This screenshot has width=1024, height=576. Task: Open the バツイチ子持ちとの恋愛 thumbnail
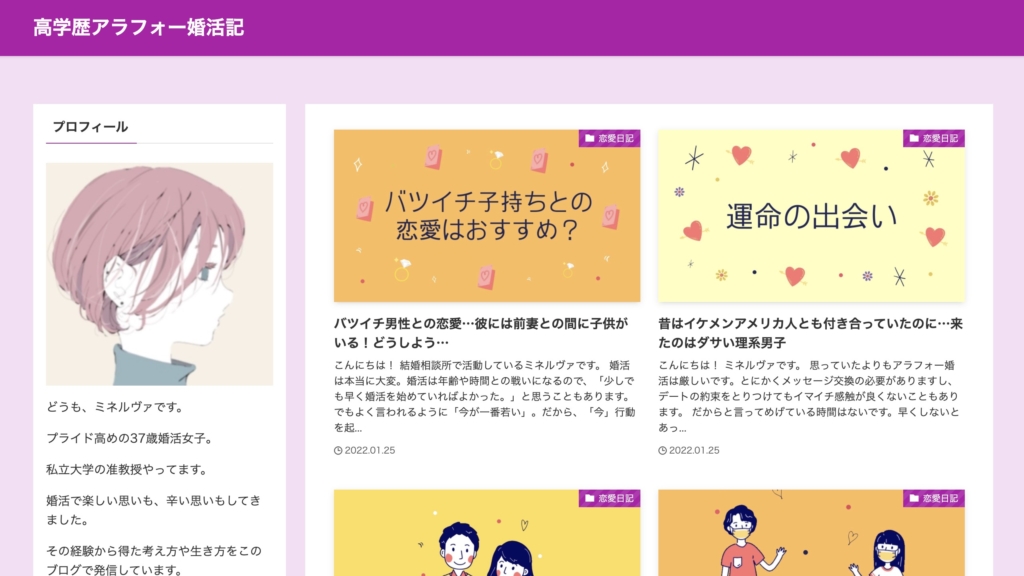487,216
